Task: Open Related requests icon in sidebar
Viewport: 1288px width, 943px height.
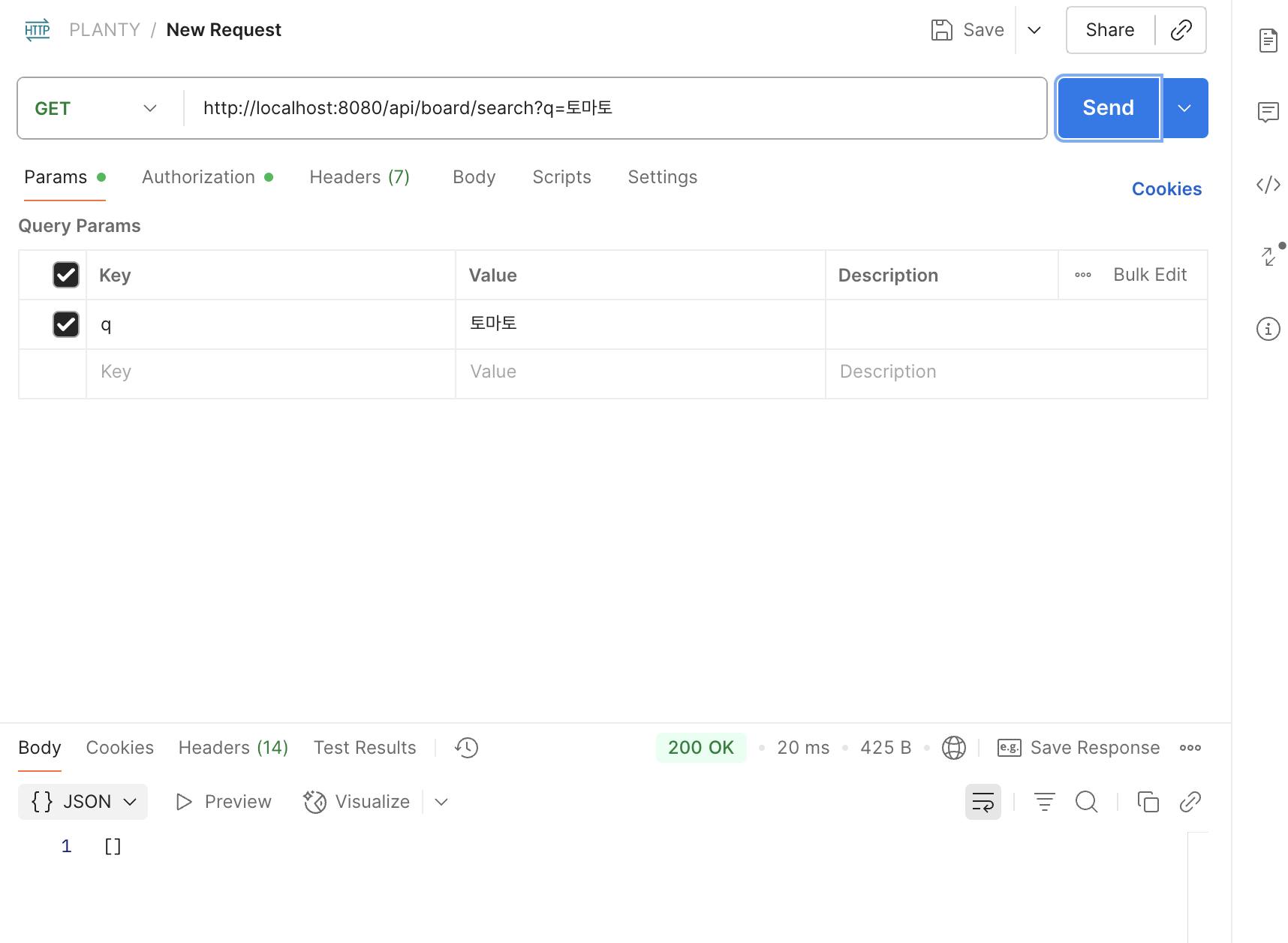Action: tap(1268, 257)
